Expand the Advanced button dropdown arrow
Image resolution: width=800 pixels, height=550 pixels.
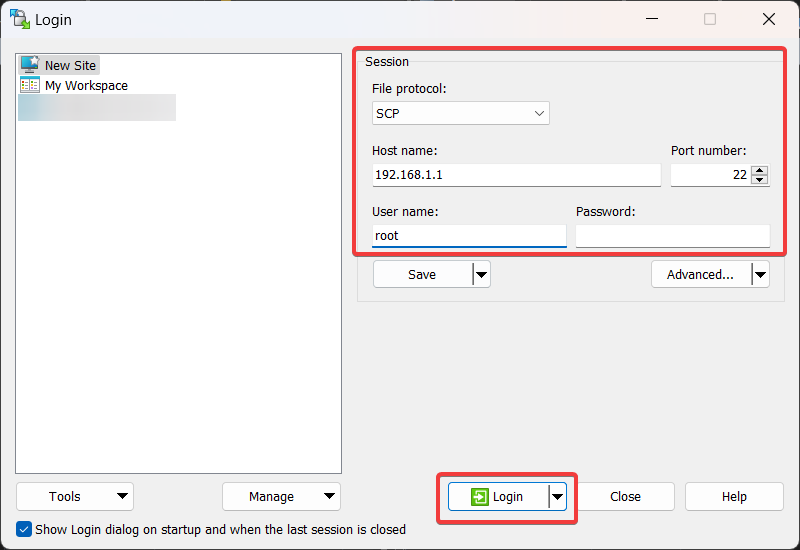[x=760, y=274]
